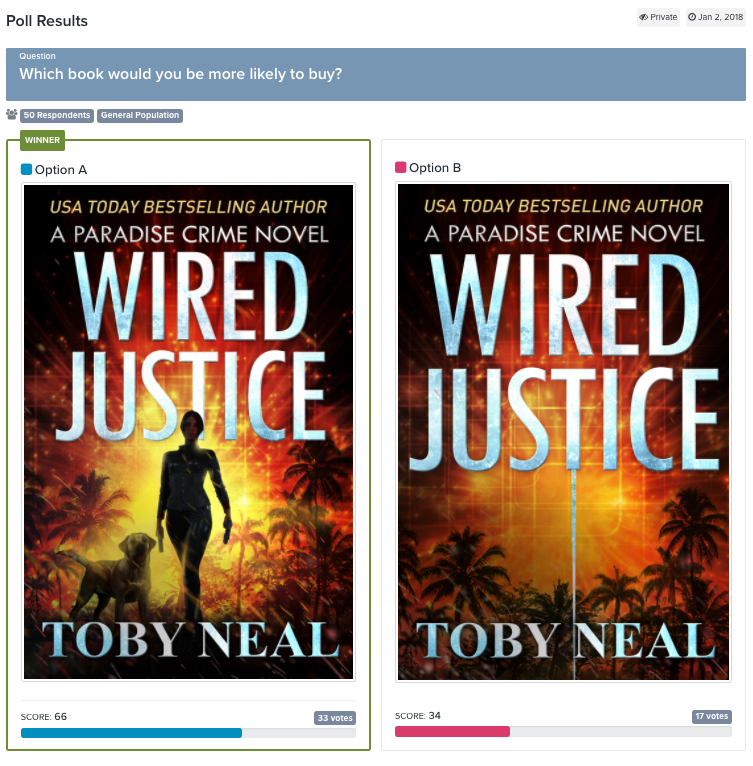Click the Option A label text
Image resolution: width=753 pixels, height=766 pixels.
[x=61, y=170]
